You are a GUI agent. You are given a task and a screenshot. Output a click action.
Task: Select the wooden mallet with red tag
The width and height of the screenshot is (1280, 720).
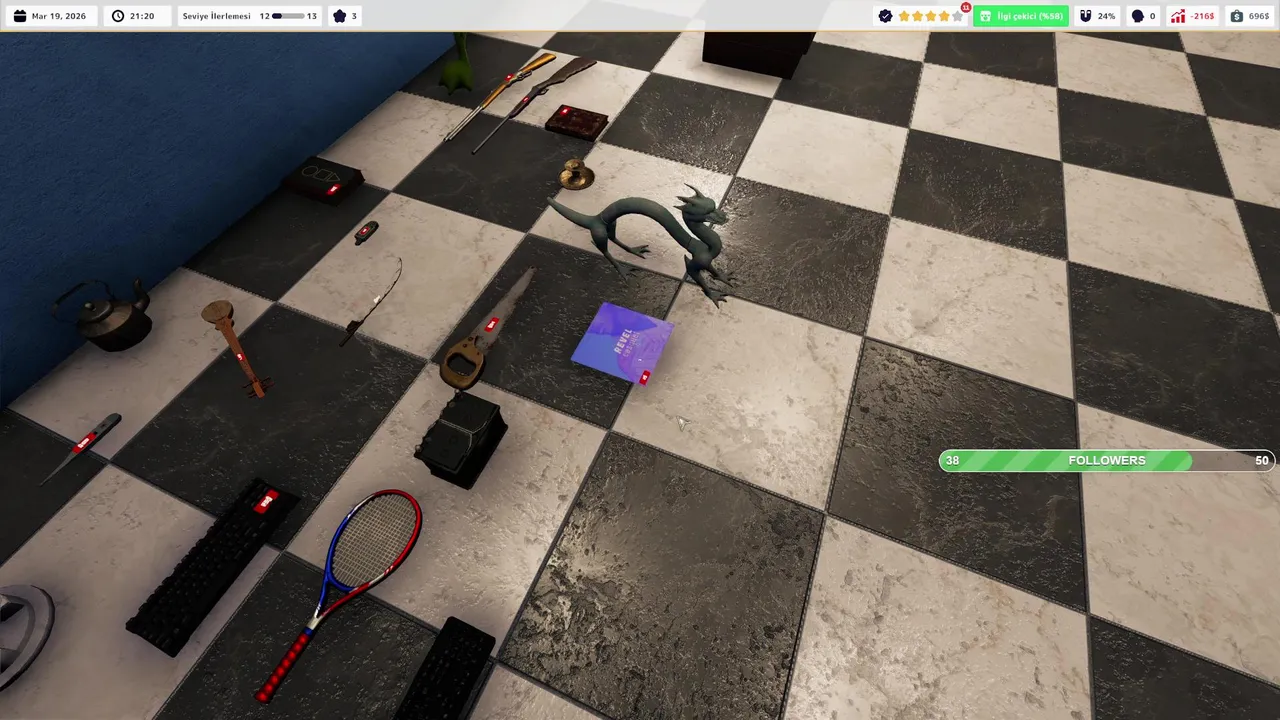pos(236,347)
